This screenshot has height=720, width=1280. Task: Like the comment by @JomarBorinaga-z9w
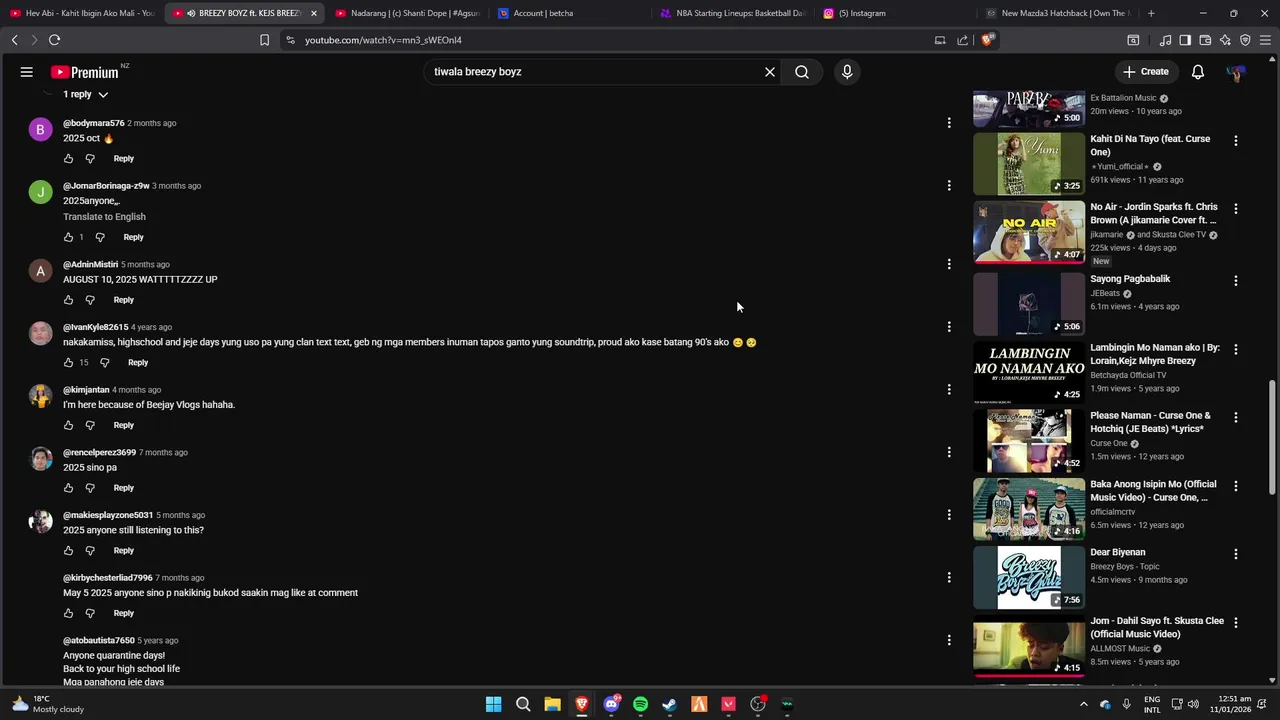point(68,237)
